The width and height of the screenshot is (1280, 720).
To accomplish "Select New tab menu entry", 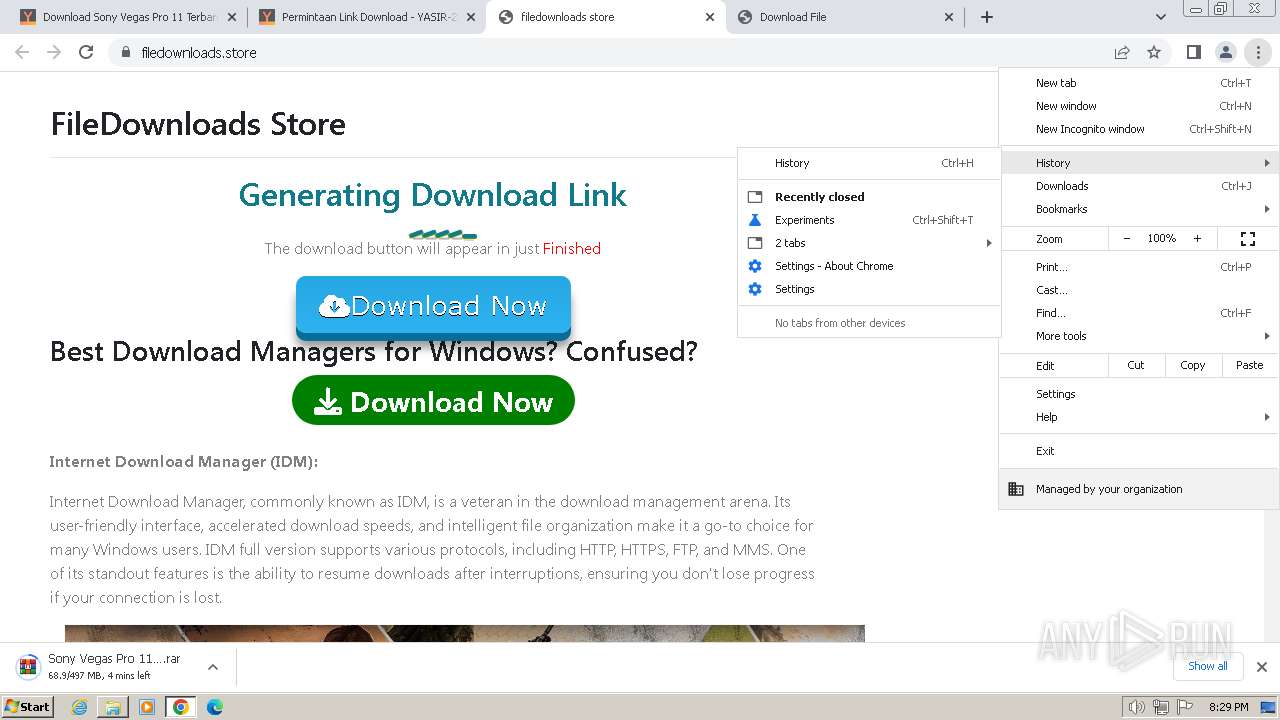I will tap(1139, 83).
